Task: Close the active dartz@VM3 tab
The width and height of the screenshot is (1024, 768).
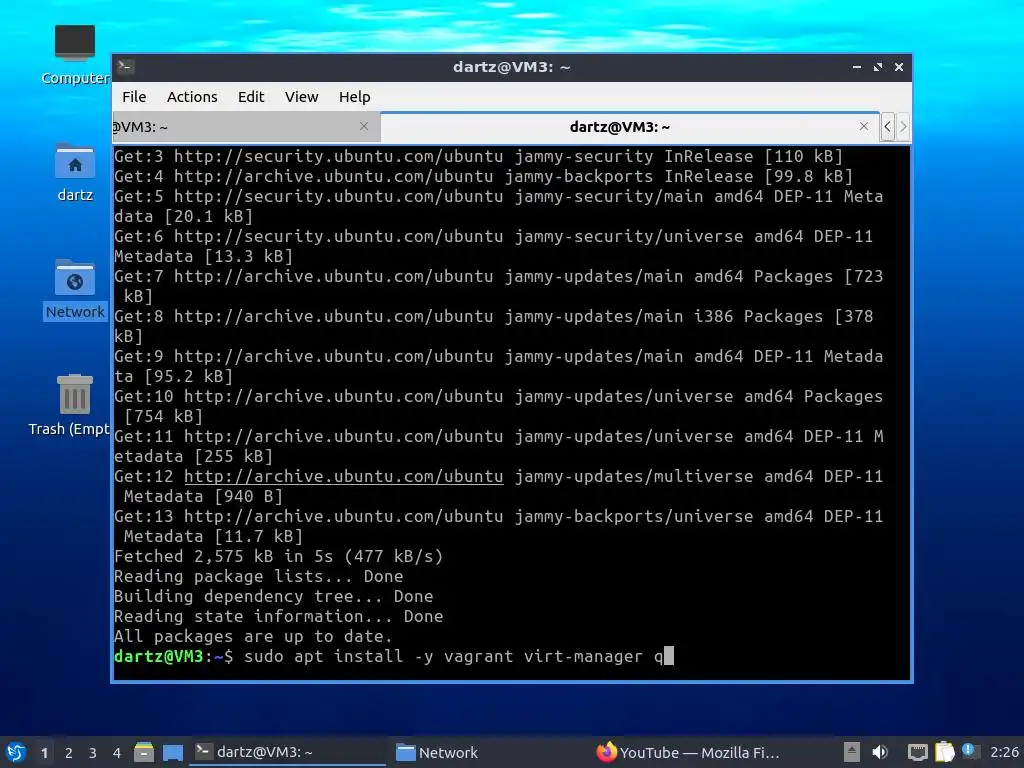Action: click(863, 126)
